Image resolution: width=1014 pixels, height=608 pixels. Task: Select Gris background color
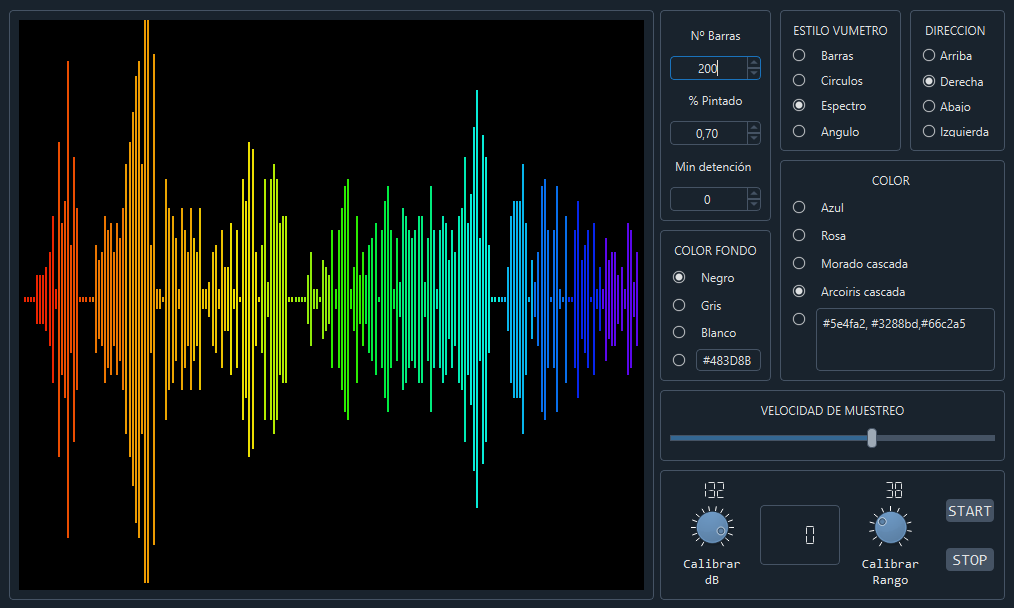click(x=680, y=306)
